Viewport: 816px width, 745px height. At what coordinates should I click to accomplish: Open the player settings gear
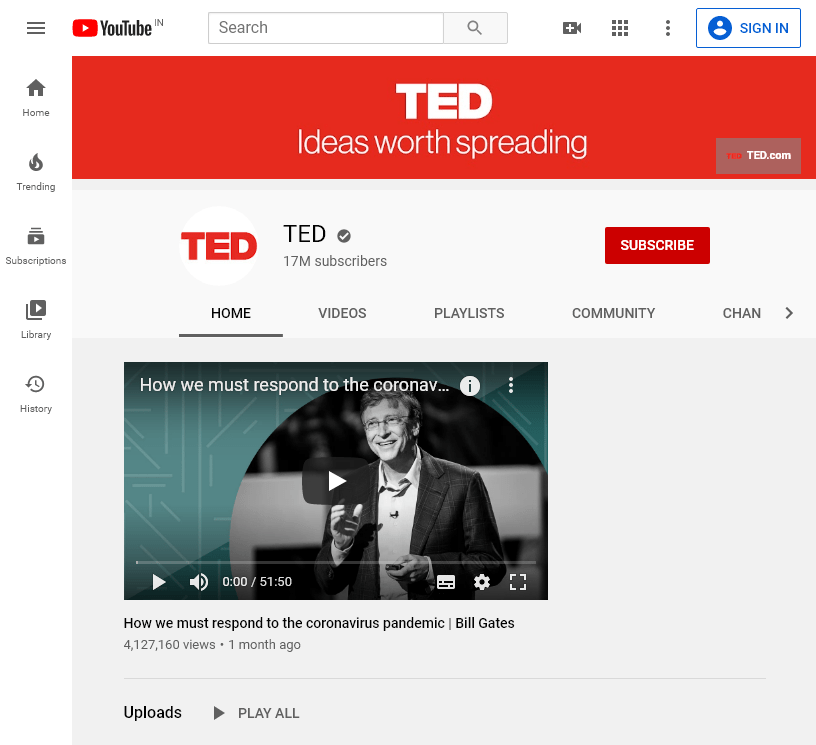[482, 582]
